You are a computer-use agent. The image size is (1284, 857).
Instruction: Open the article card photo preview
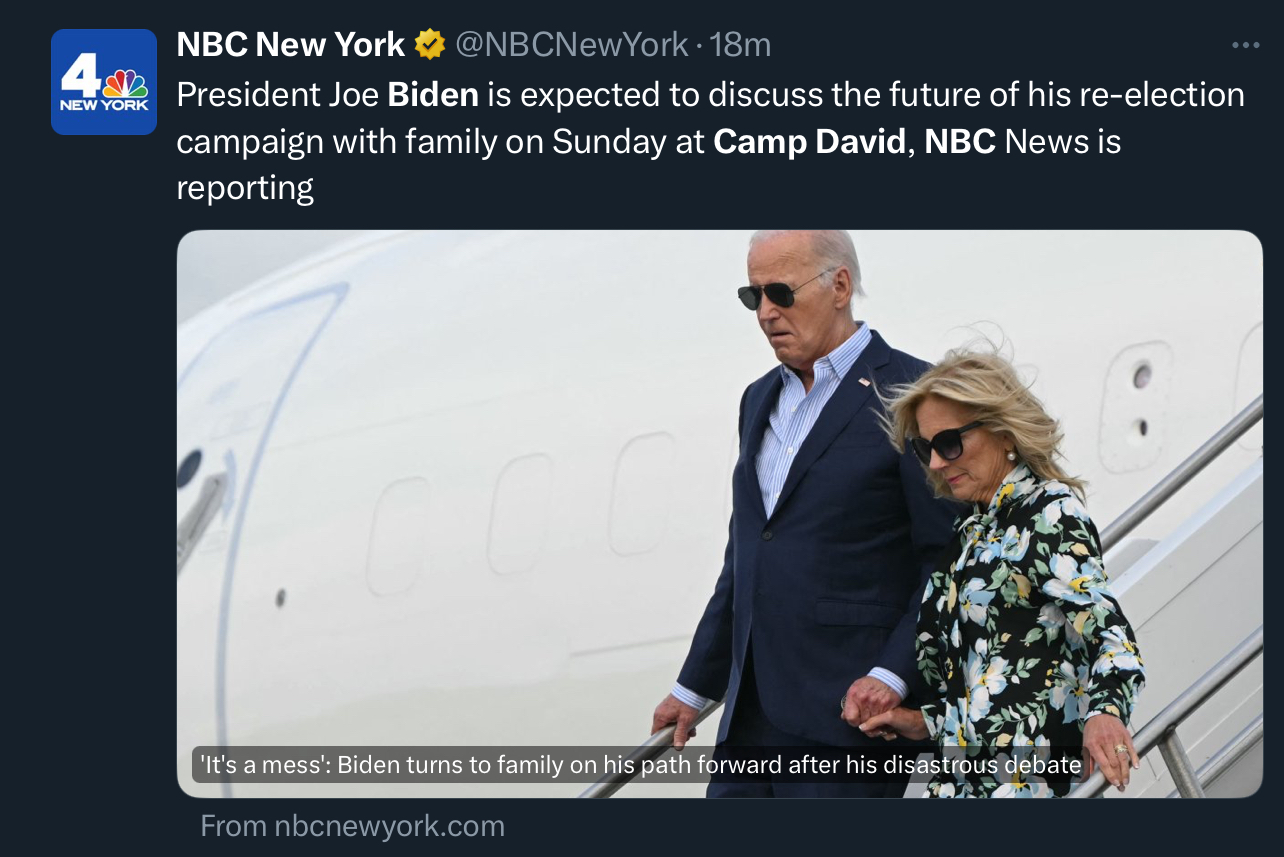pos(720,514)
